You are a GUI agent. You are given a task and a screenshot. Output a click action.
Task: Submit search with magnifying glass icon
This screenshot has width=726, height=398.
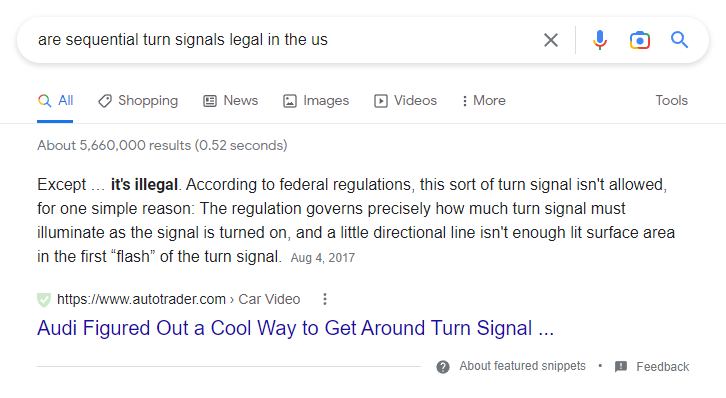click(679, 40)
